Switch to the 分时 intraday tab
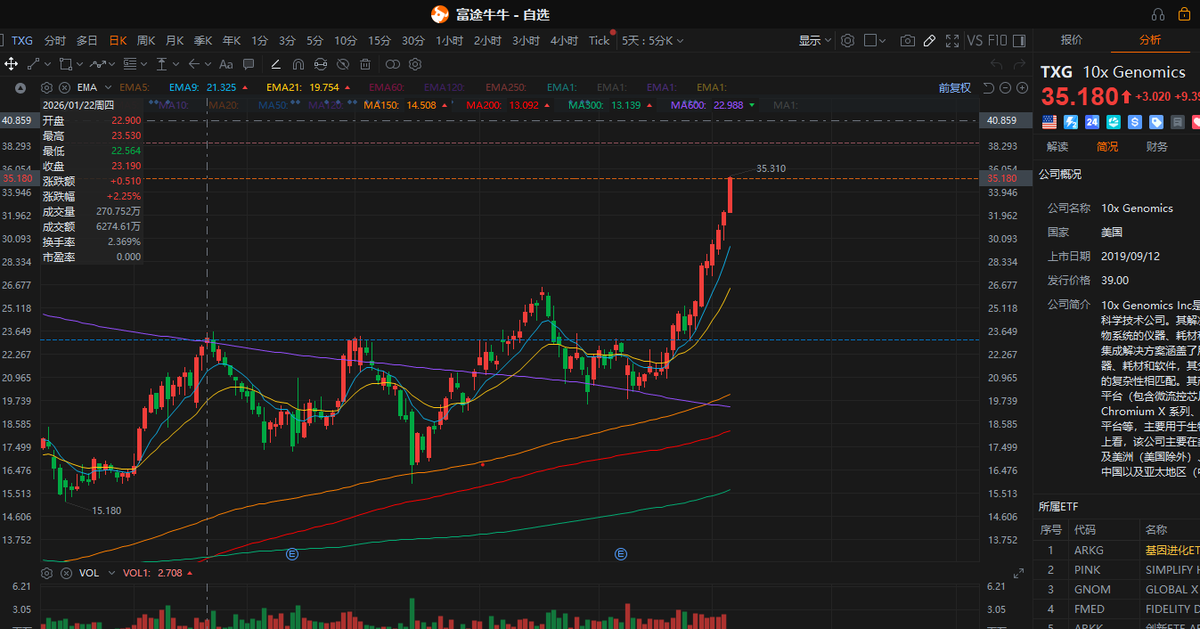This screenshot has width=1200, height=629. click(x=55, y=41)
